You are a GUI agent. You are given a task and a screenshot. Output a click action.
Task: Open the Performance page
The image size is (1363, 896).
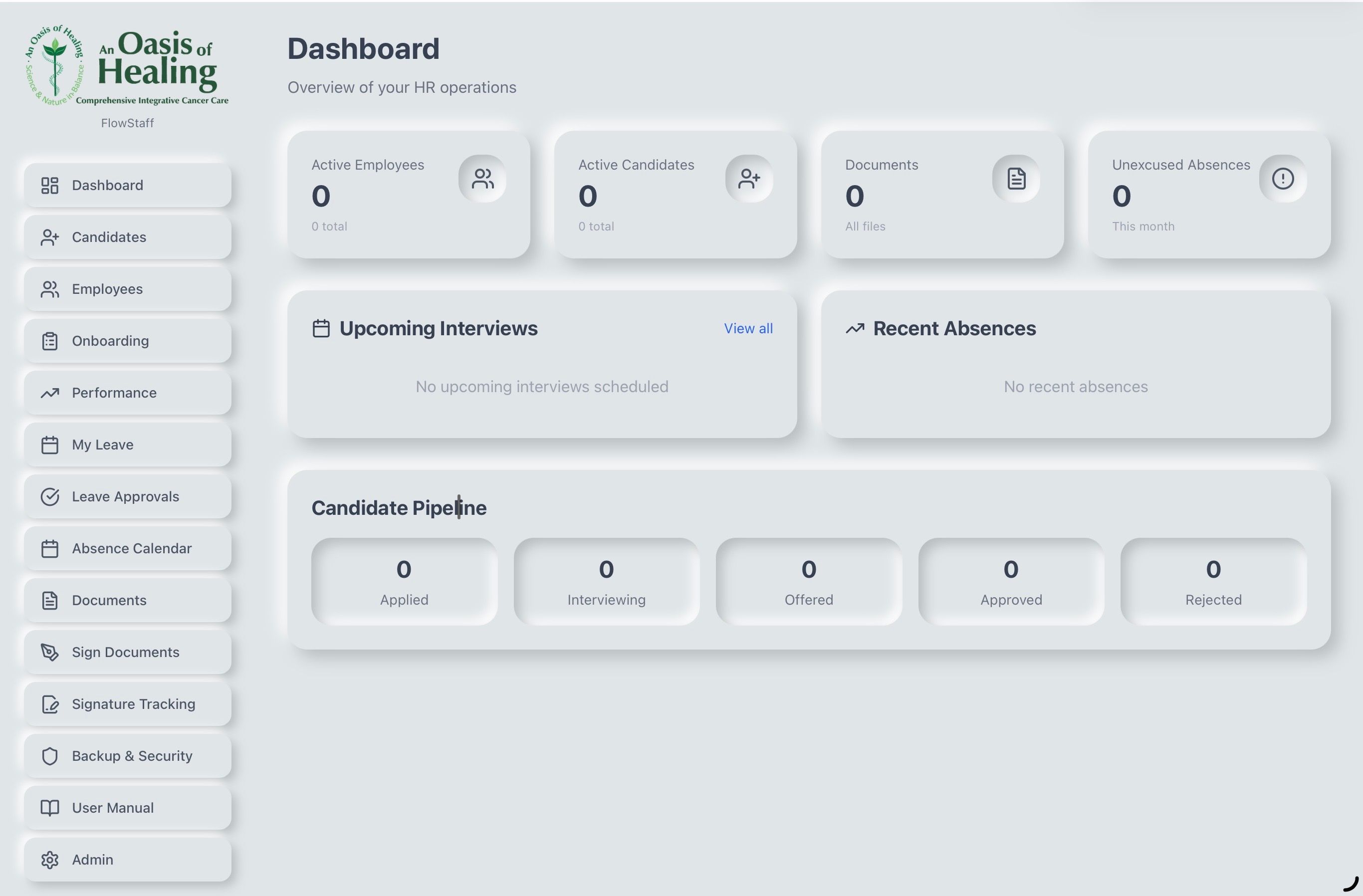point(127,393)
